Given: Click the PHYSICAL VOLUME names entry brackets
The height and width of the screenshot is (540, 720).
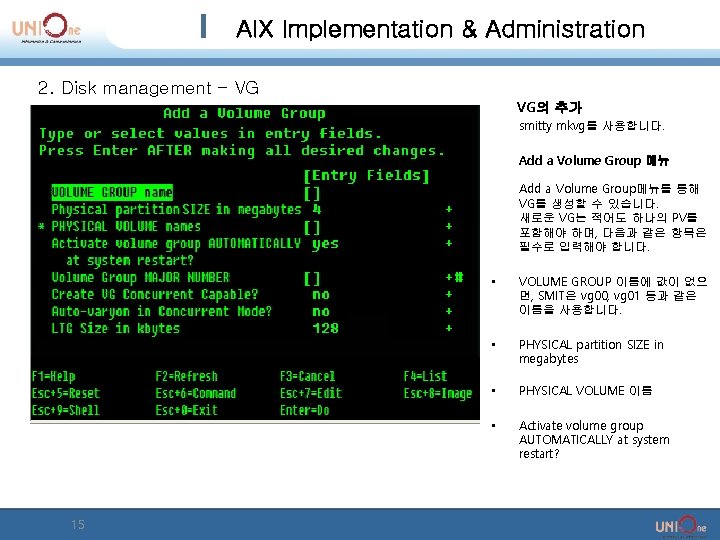Looking at the screenshot, I should pyautogui.click(x=312, y=227).
